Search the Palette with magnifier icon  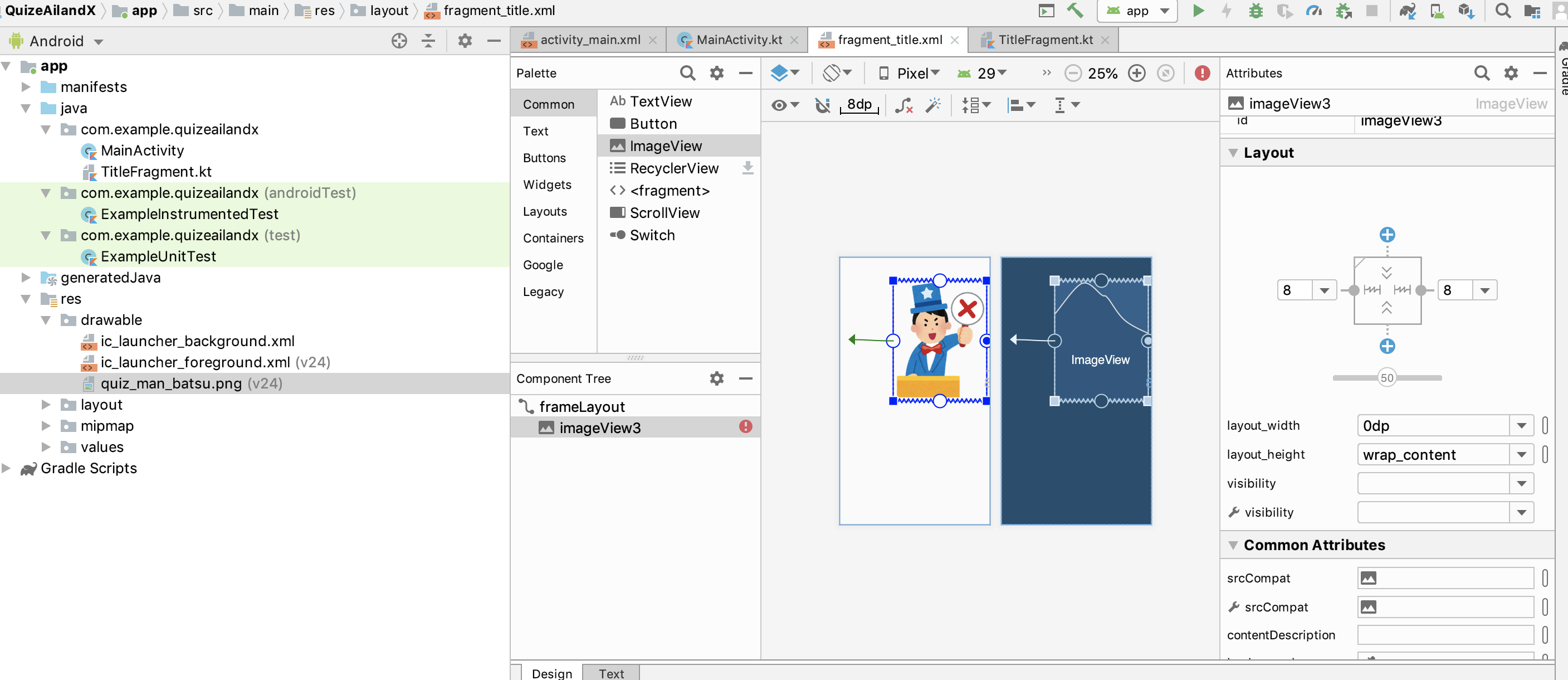click(687, 73)
